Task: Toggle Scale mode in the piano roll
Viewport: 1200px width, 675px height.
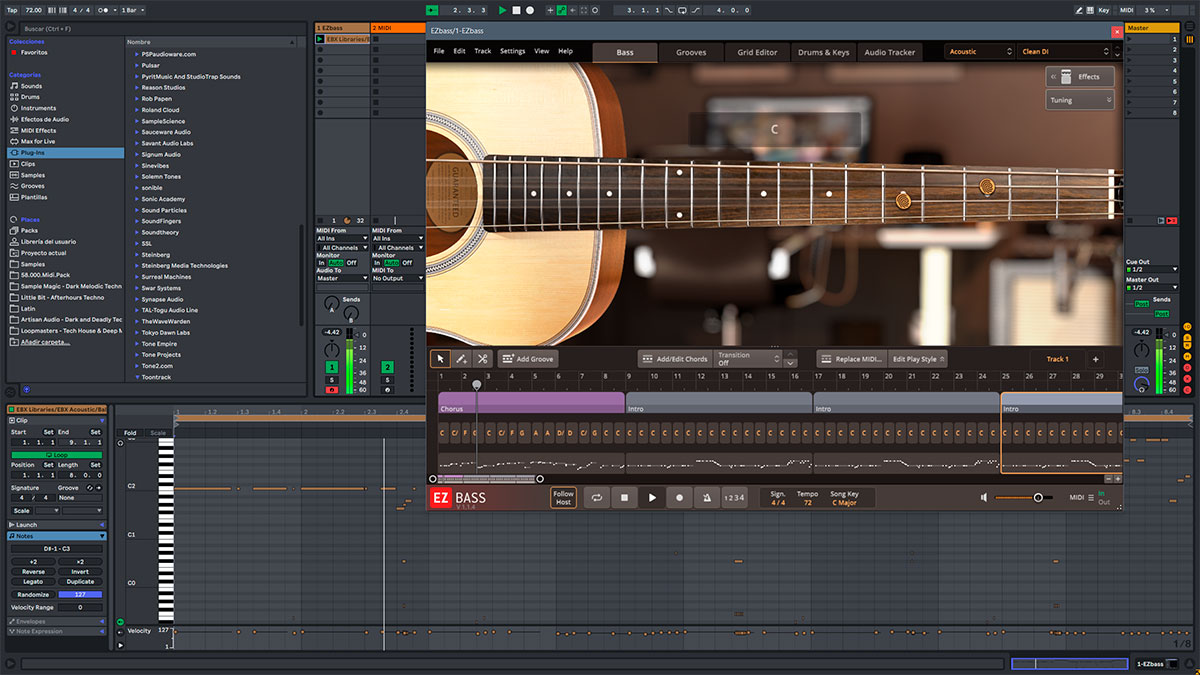Action: point(158,433)
